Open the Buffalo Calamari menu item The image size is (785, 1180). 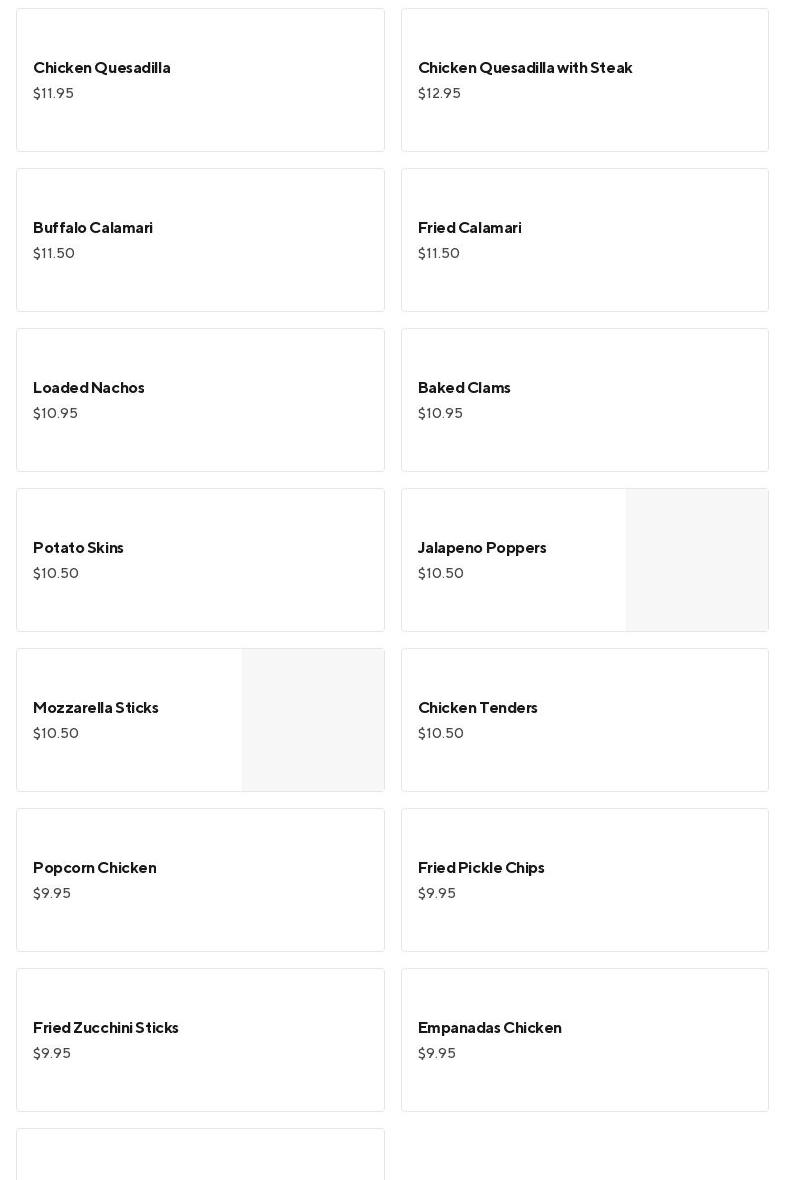pos(200,240)
